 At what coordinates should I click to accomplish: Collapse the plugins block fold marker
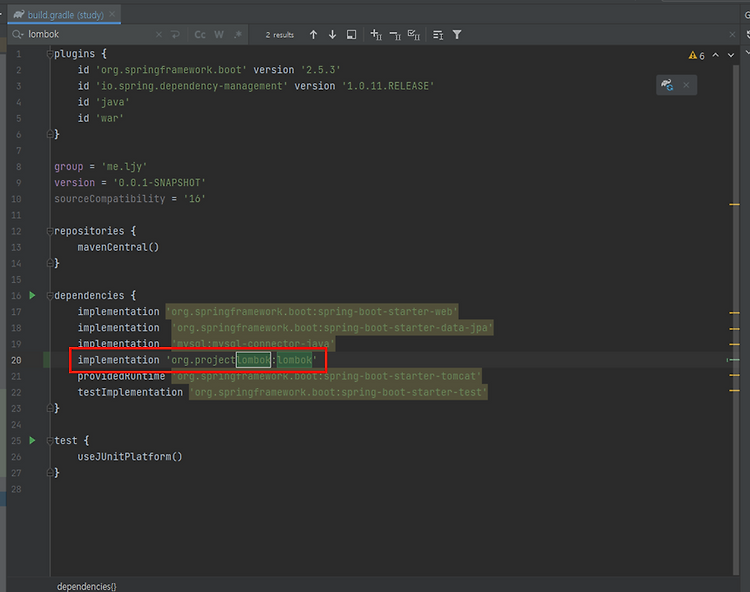point(49,54)
